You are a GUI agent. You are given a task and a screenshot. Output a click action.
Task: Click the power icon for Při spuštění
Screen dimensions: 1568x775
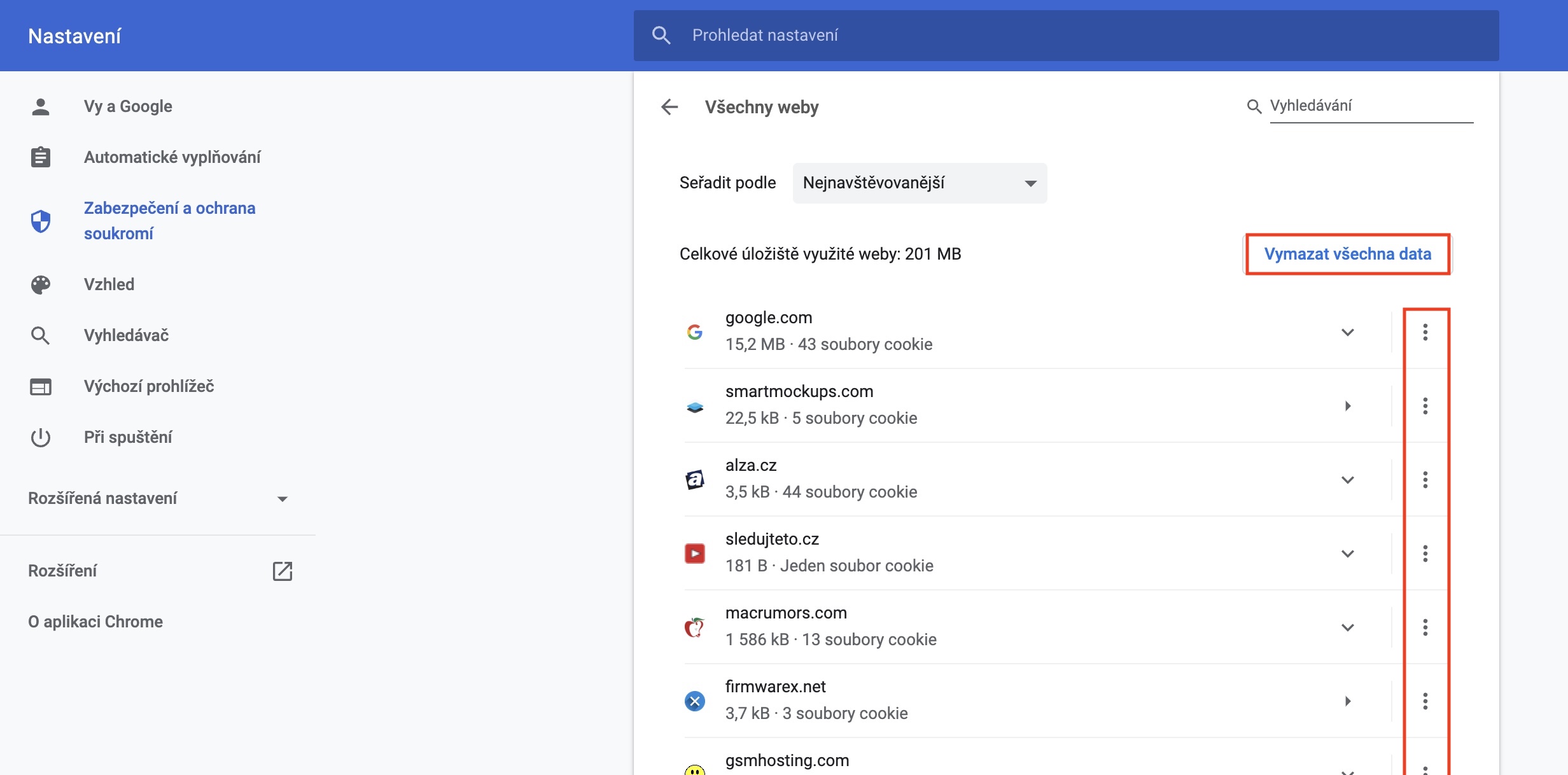(x=41, y=437)
